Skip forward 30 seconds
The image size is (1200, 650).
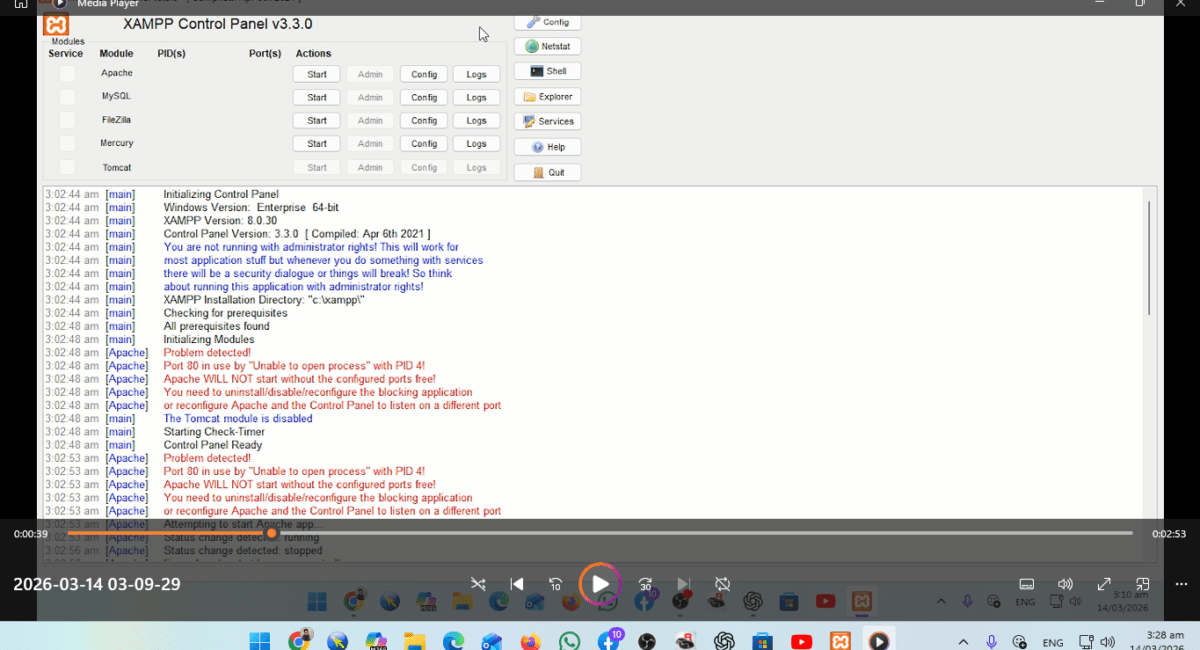(645, 584)
